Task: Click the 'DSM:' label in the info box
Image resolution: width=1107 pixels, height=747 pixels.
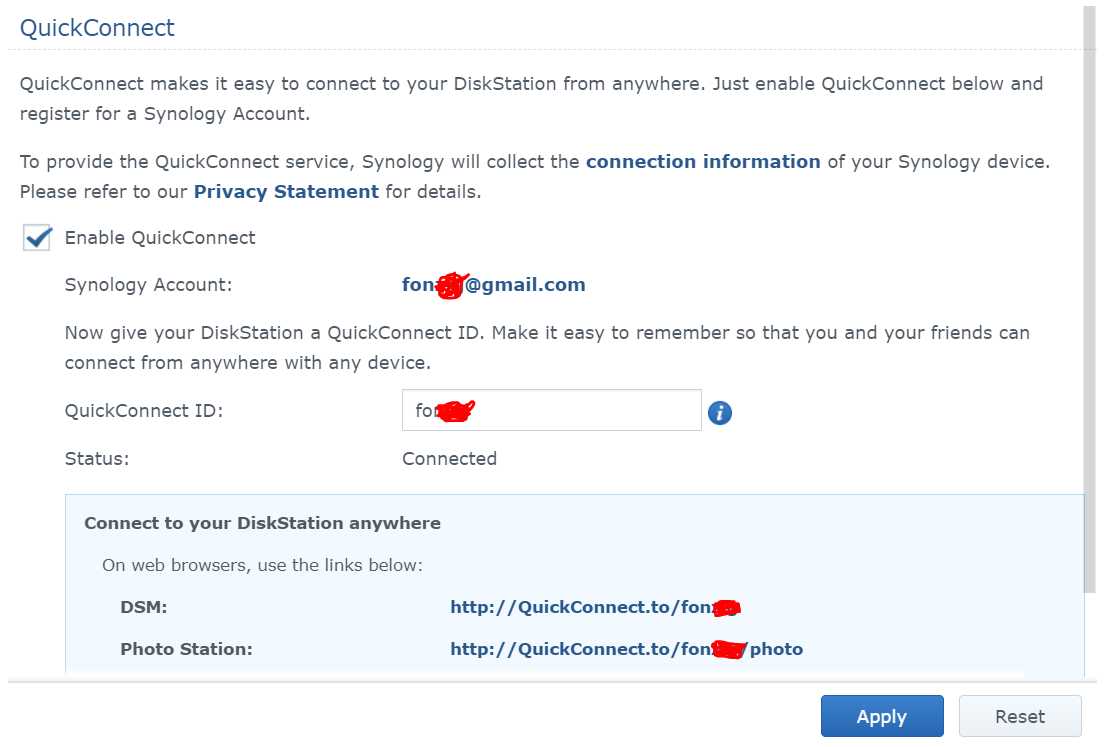Action: [142, 607]
